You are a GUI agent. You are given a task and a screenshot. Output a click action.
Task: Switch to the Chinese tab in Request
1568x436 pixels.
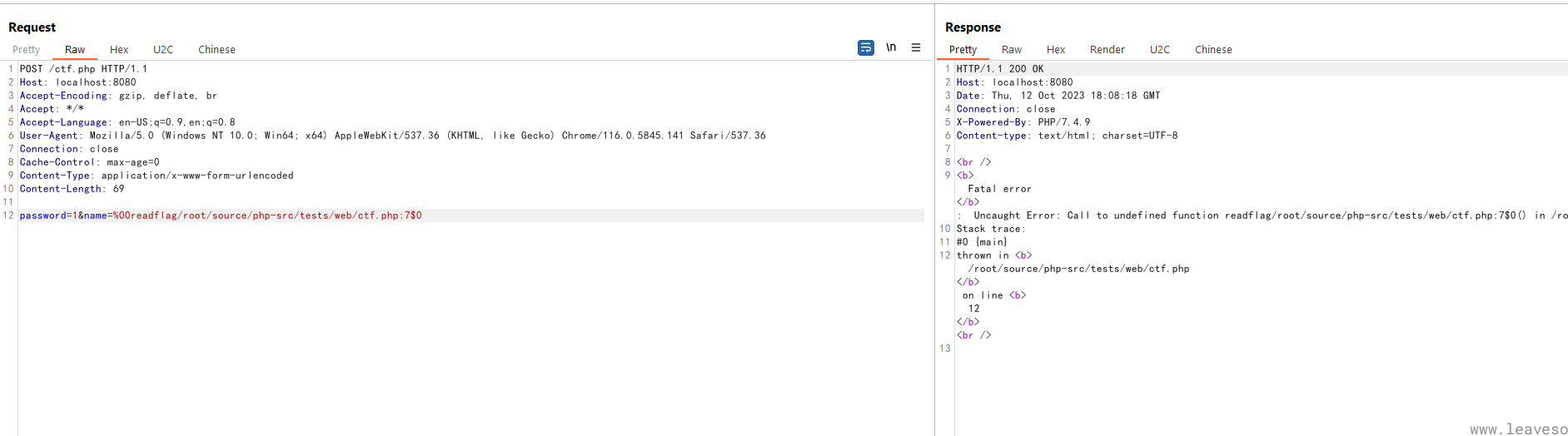click(217, 50)
